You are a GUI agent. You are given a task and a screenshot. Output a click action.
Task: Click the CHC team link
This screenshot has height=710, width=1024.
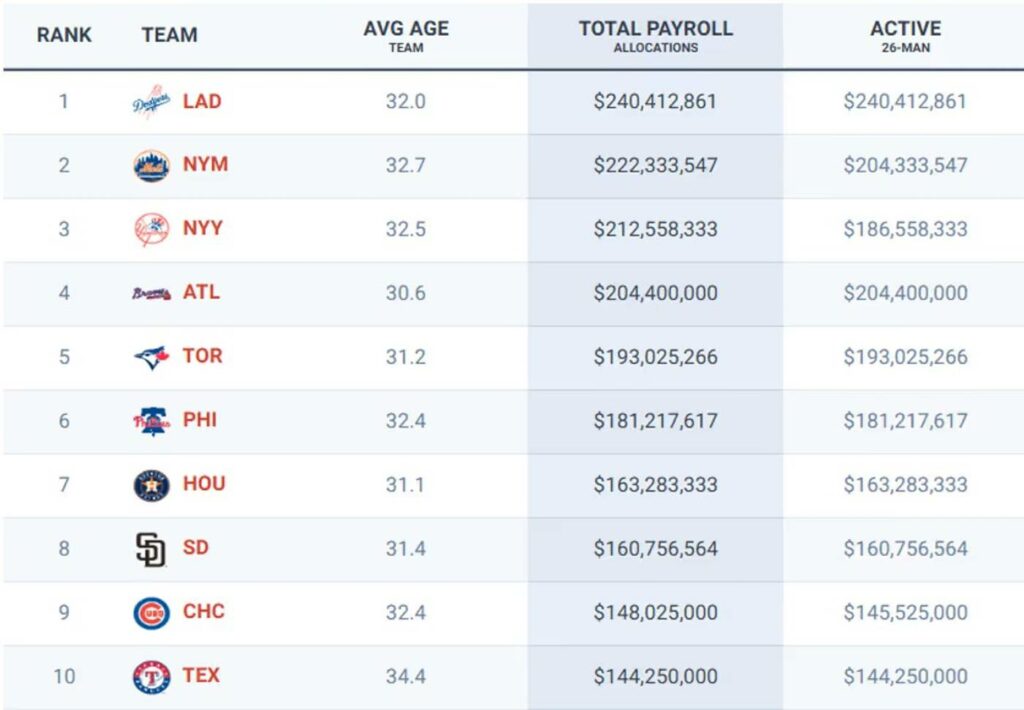click(x=203, y=611)
